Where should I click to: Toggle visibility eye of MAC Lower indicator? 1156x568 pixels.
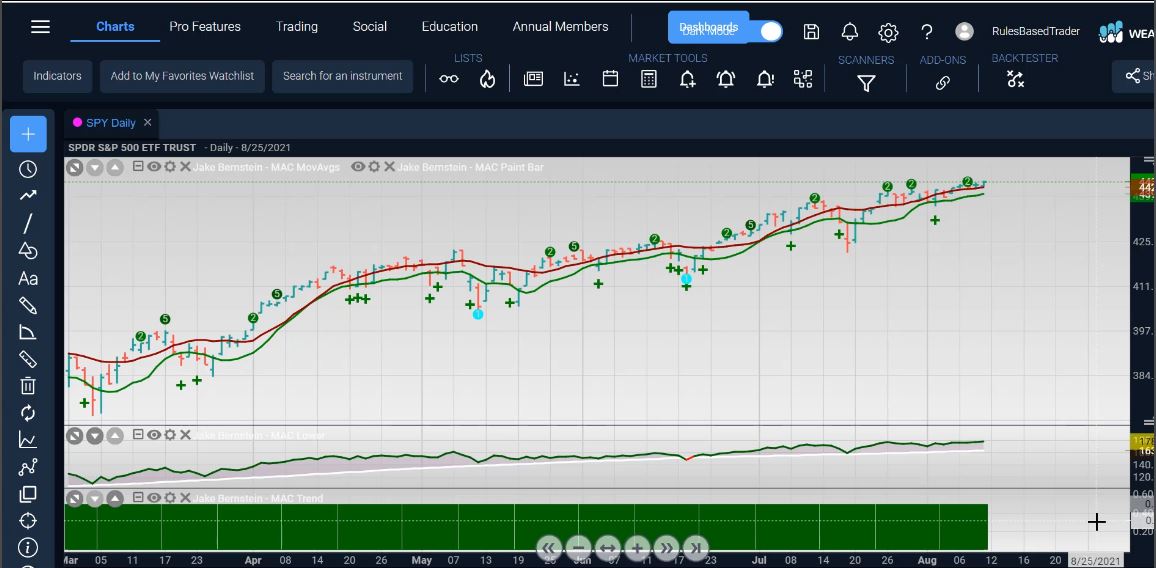click(x=154, y=435)
